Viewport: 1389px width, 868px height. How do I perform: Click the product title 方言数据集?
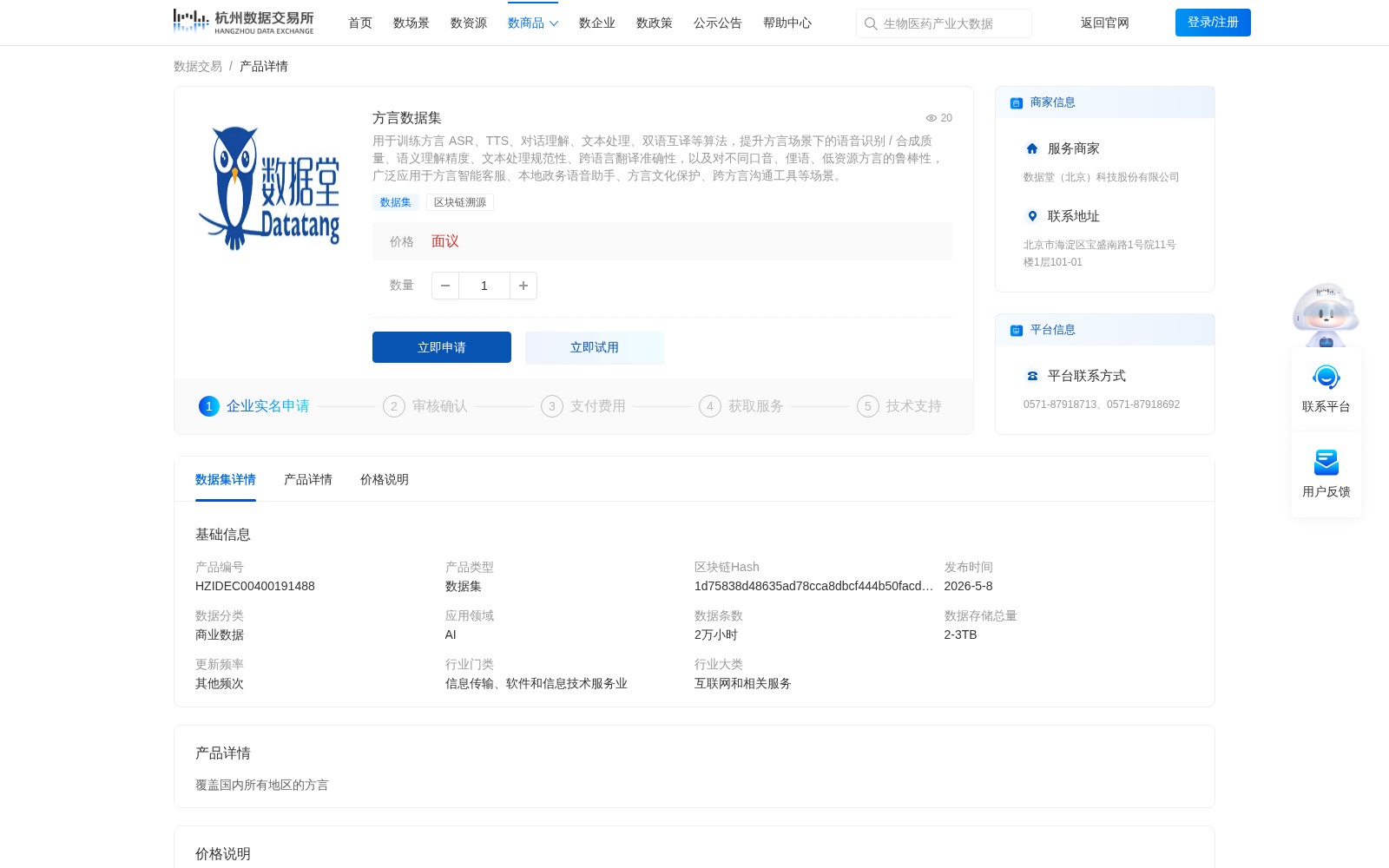(407, 118)
